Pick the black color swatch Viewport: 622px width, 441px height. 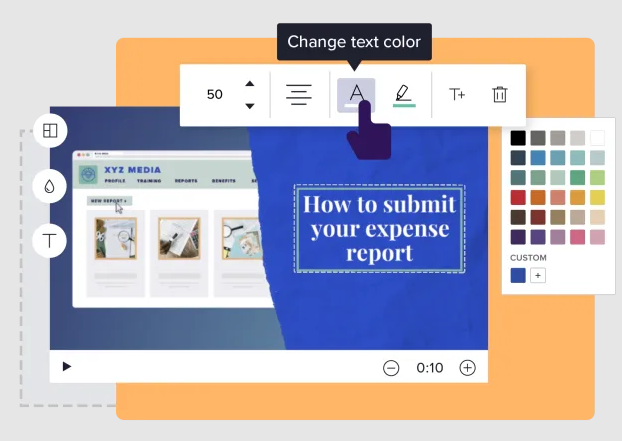pos(518,138)
